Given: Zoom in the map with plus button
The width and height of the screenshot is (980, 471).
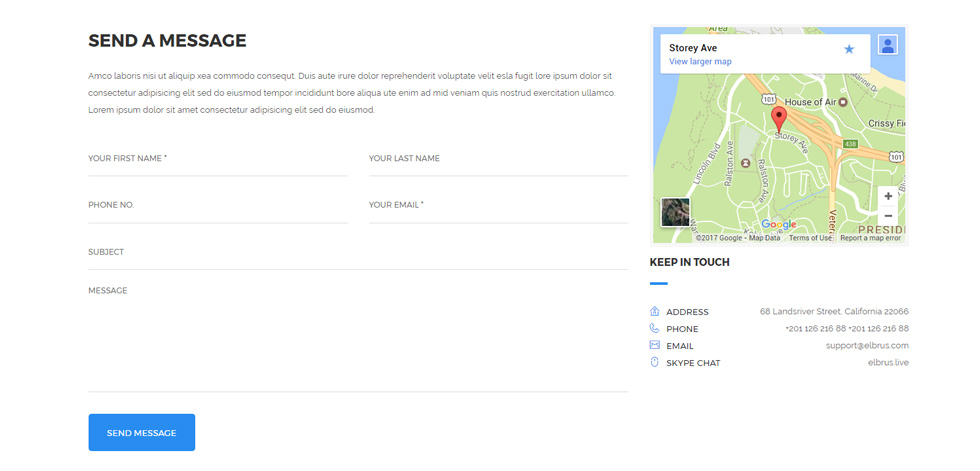Looking at the screenshot, I should 888,196.
